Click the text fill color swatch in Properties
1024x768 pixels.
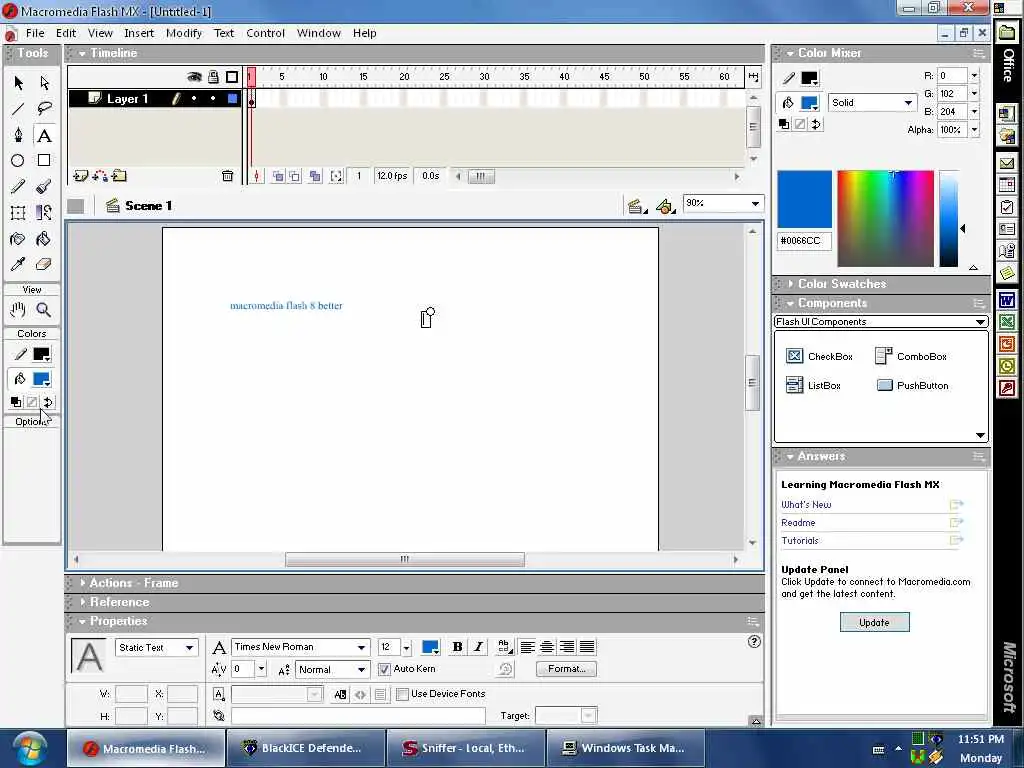coord(430,647)
